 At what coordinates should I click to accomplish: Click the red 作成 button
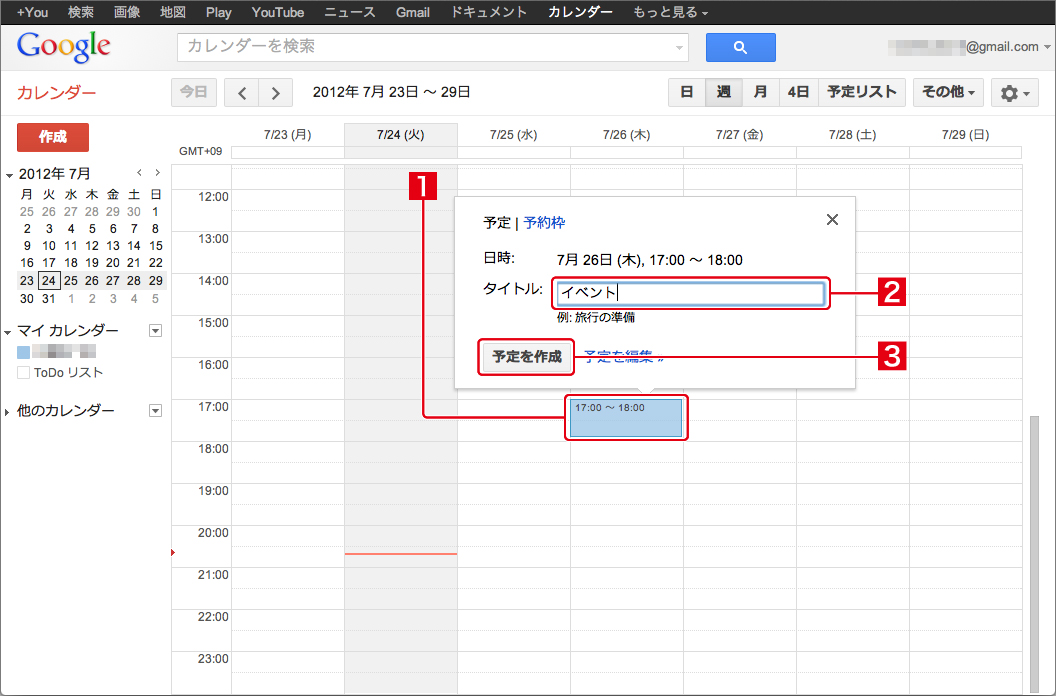click(x=53, y=137)
